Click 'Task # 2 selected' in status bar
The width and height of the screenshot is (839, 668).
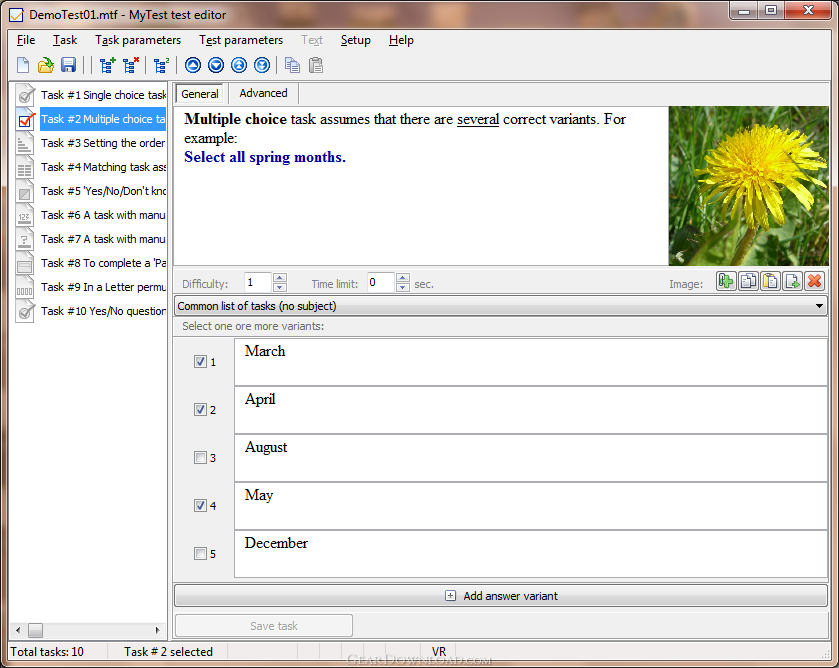[169, 652]
